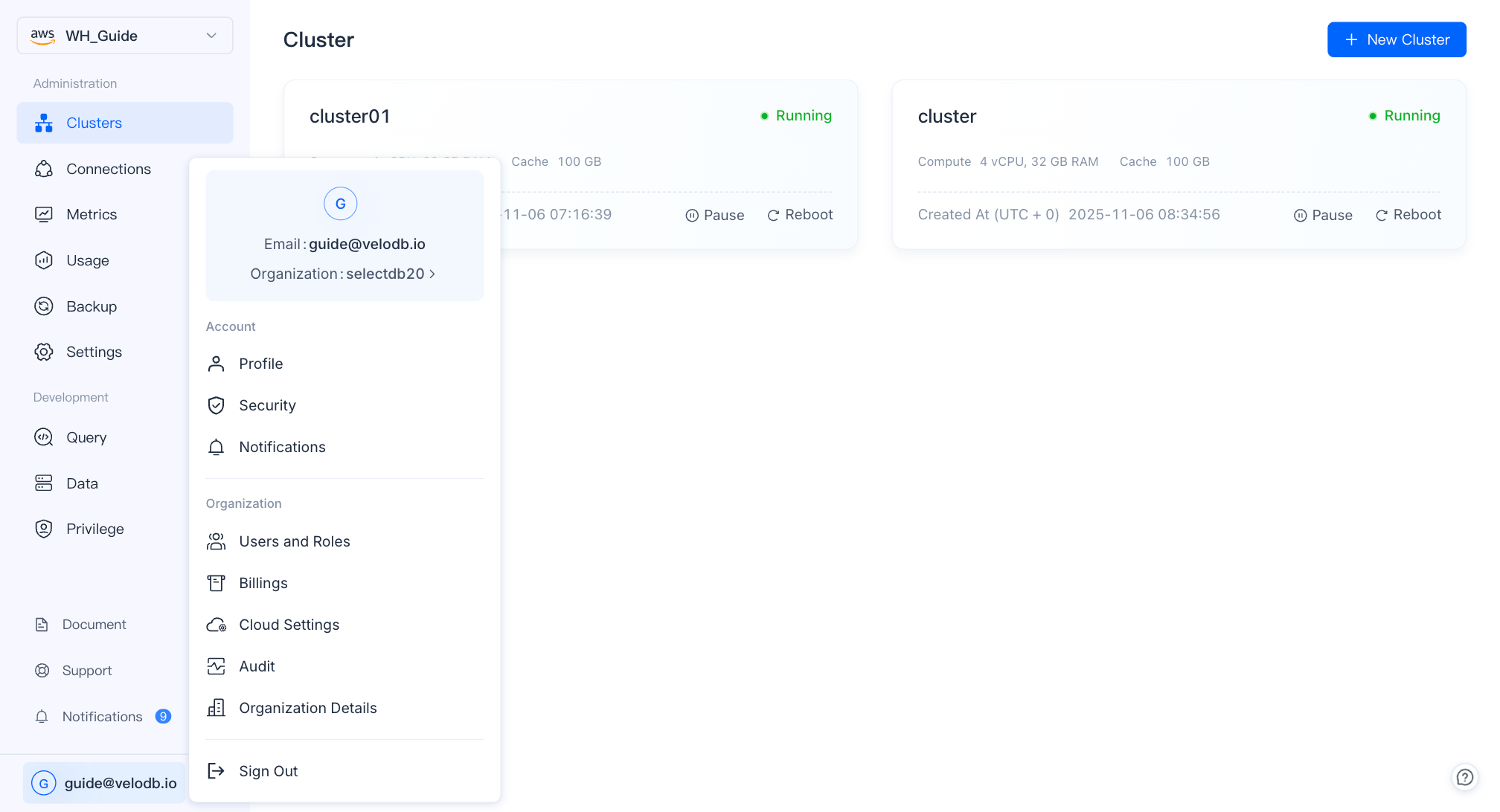Reboot the cluster named cluster

tap(1408, 214)
